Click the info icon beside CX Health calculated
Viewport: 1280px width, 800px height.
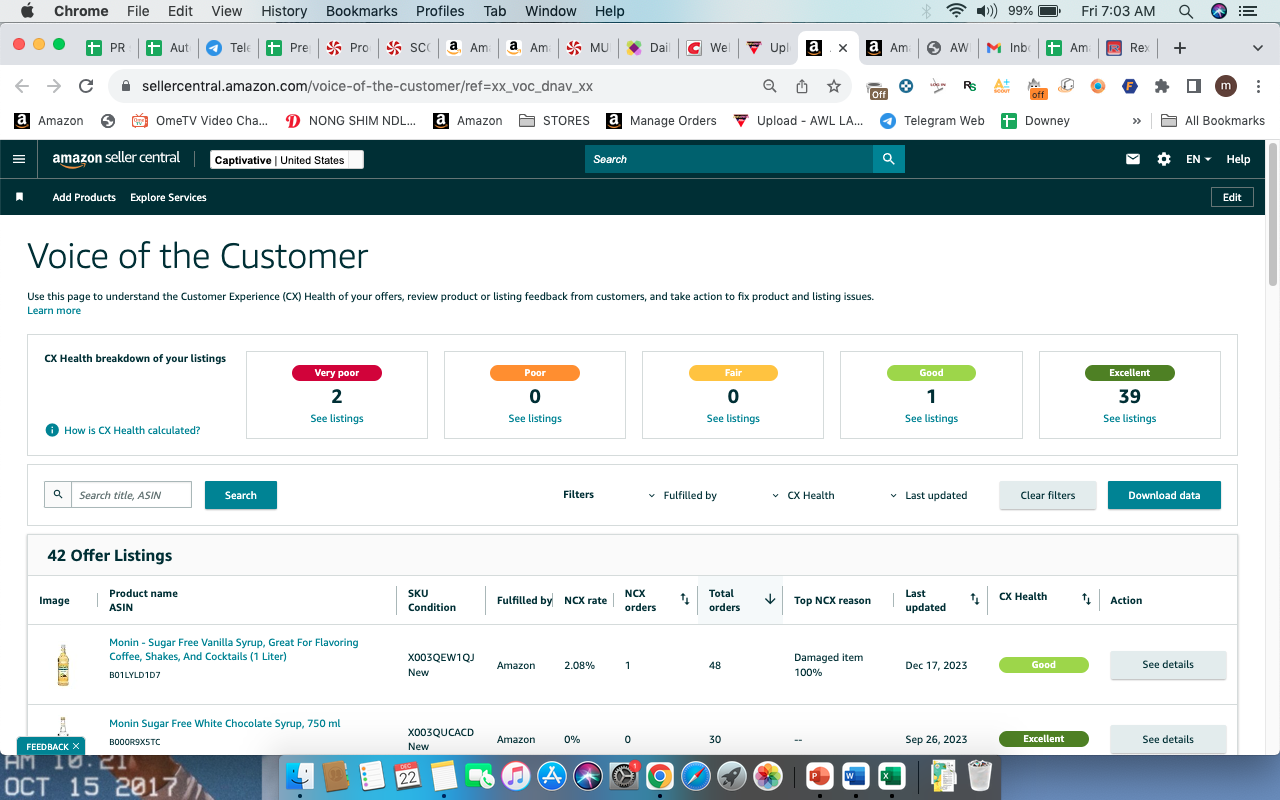(52, 430)
